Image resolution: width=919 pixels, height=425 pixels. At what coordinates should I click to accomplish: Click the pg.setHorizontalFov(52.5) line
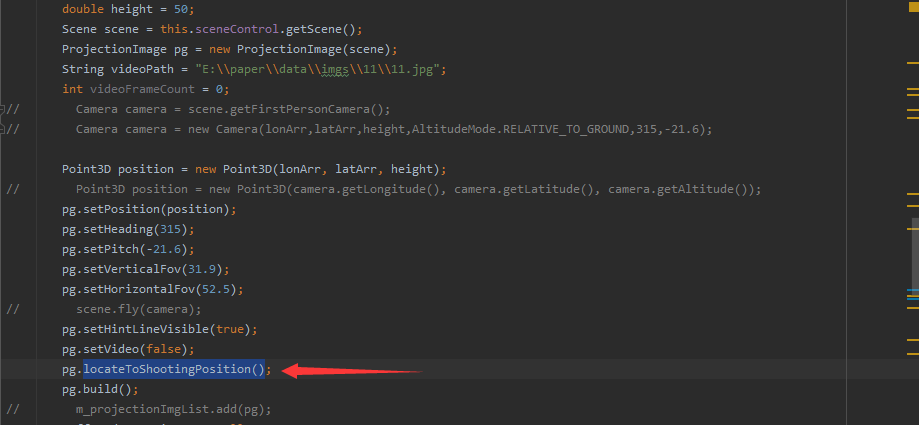click(x=153, y=288)
